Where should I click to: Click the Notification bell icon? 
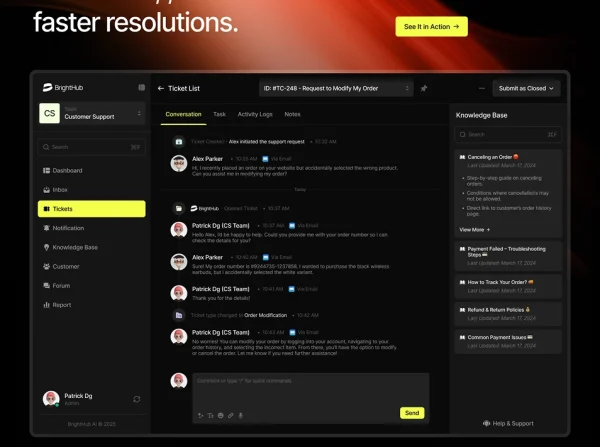[46, 228]
